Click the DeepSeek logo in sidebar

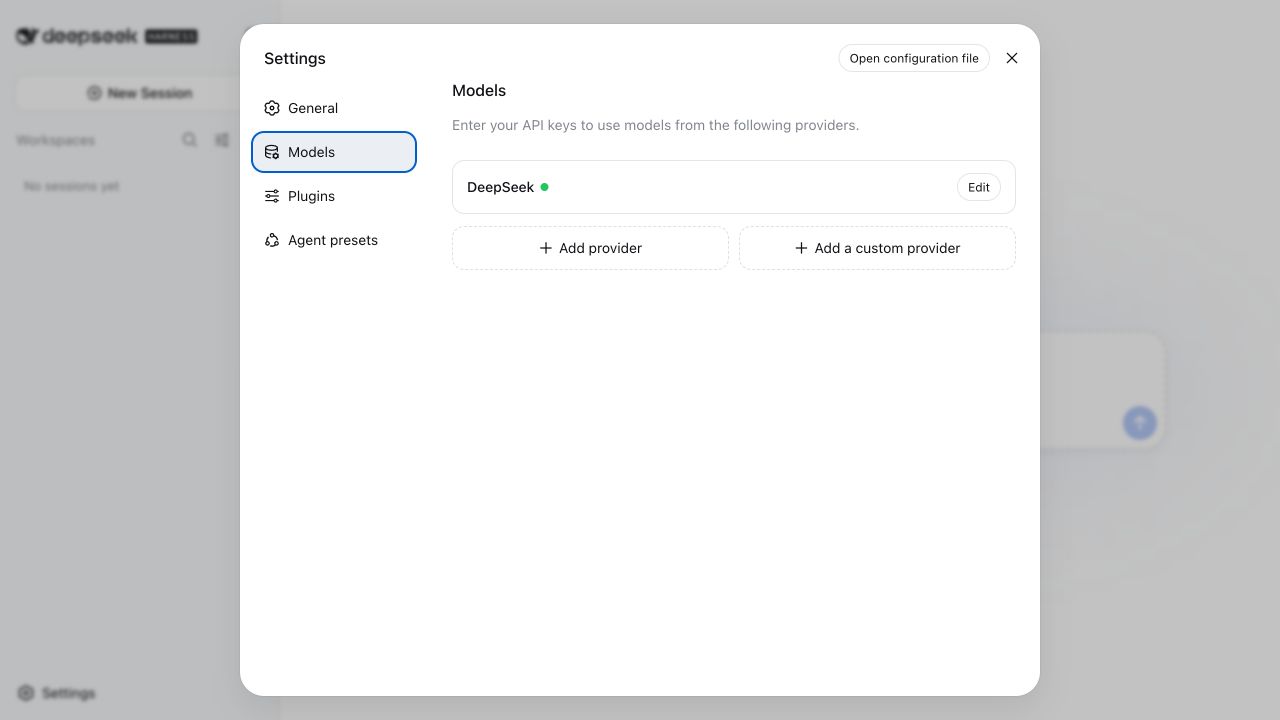(x=107, y=36)
